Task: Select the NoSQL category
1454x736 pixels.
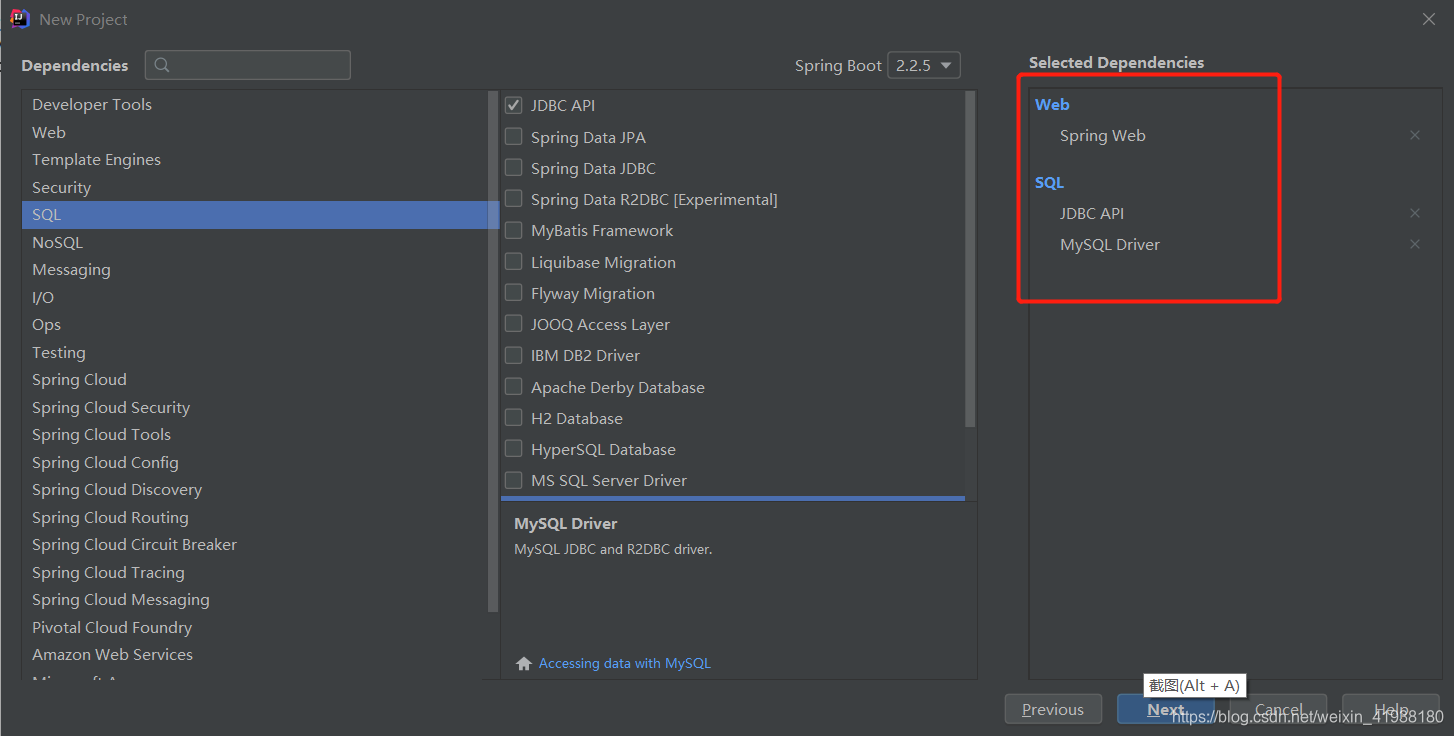Action: point(254,242)
